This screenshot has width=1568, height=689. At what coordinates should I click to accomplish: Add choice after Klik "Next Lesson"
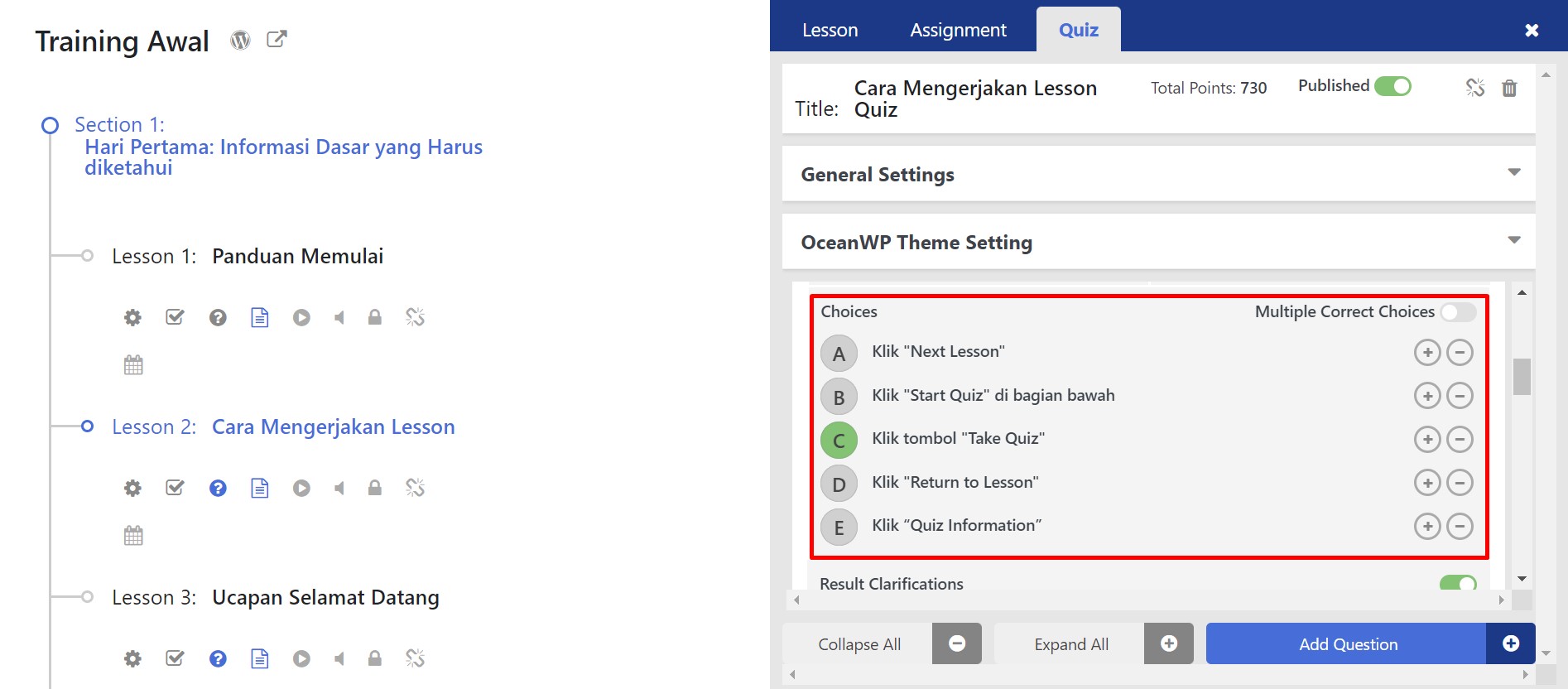tap(1427, 353)
